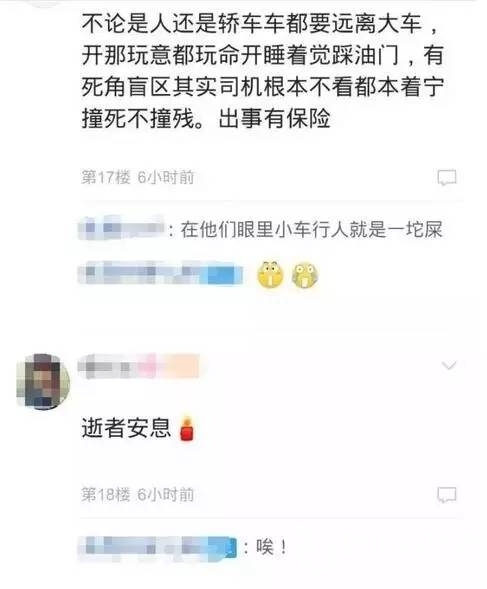
Task: Click the 6小时前 timestamp on floor 17
Action: [x=166, y=177]
